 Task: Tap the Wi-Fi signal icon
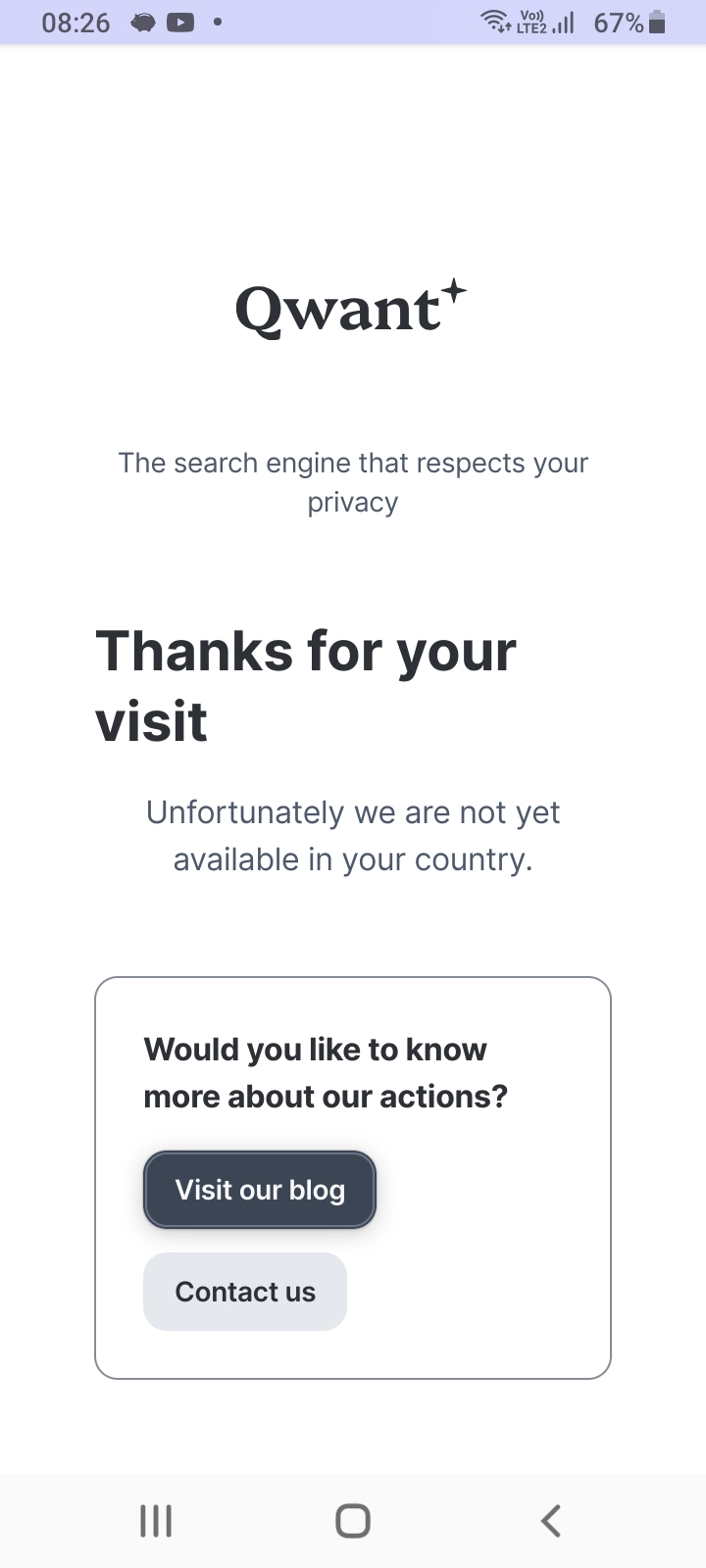coord(495,22)
